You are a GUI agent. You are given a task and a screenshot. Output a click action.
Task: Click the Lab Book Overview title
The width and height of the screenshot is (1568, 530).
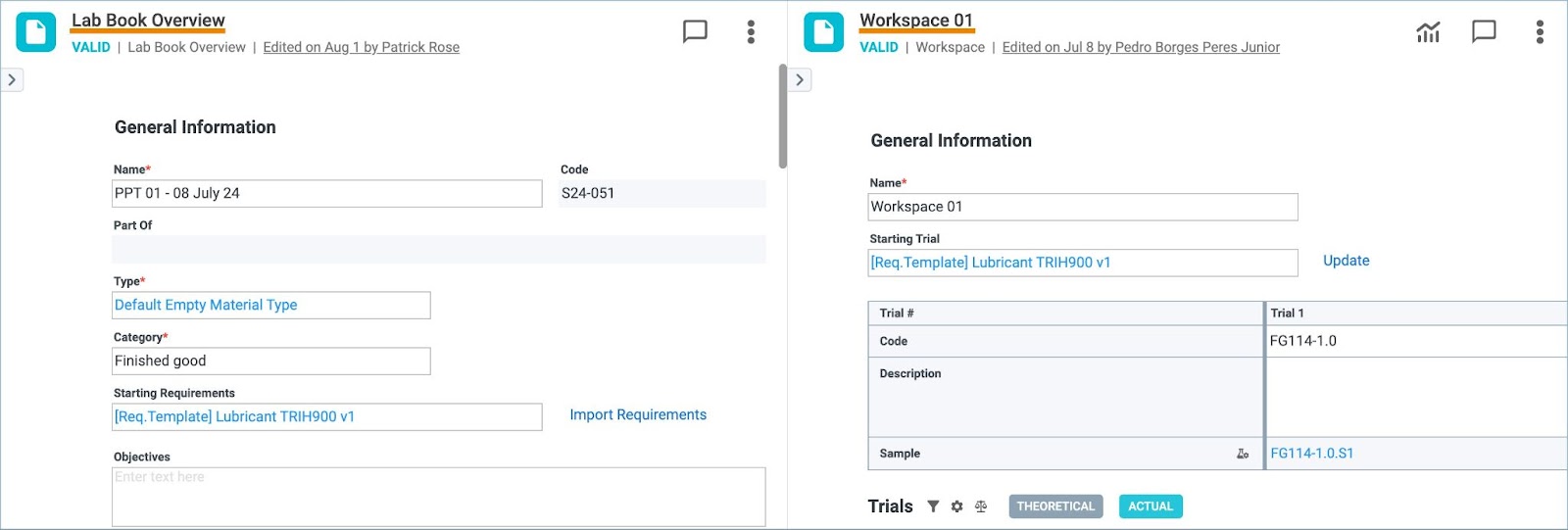[148, 20]
